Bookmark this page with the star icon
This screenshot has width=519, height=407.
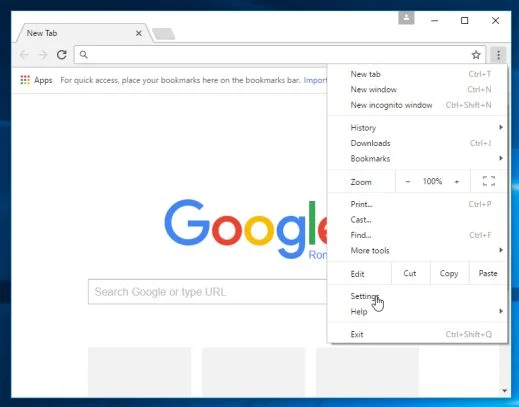(476, 55)
